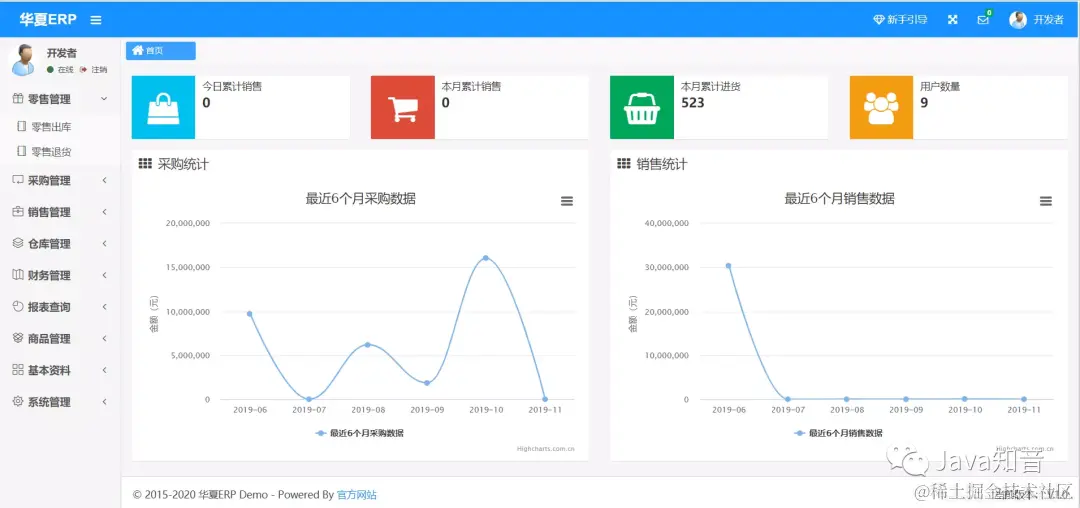1080x508 pixels.
Task: Click the 系统管理 gear icon
Action: pos(19,401)
